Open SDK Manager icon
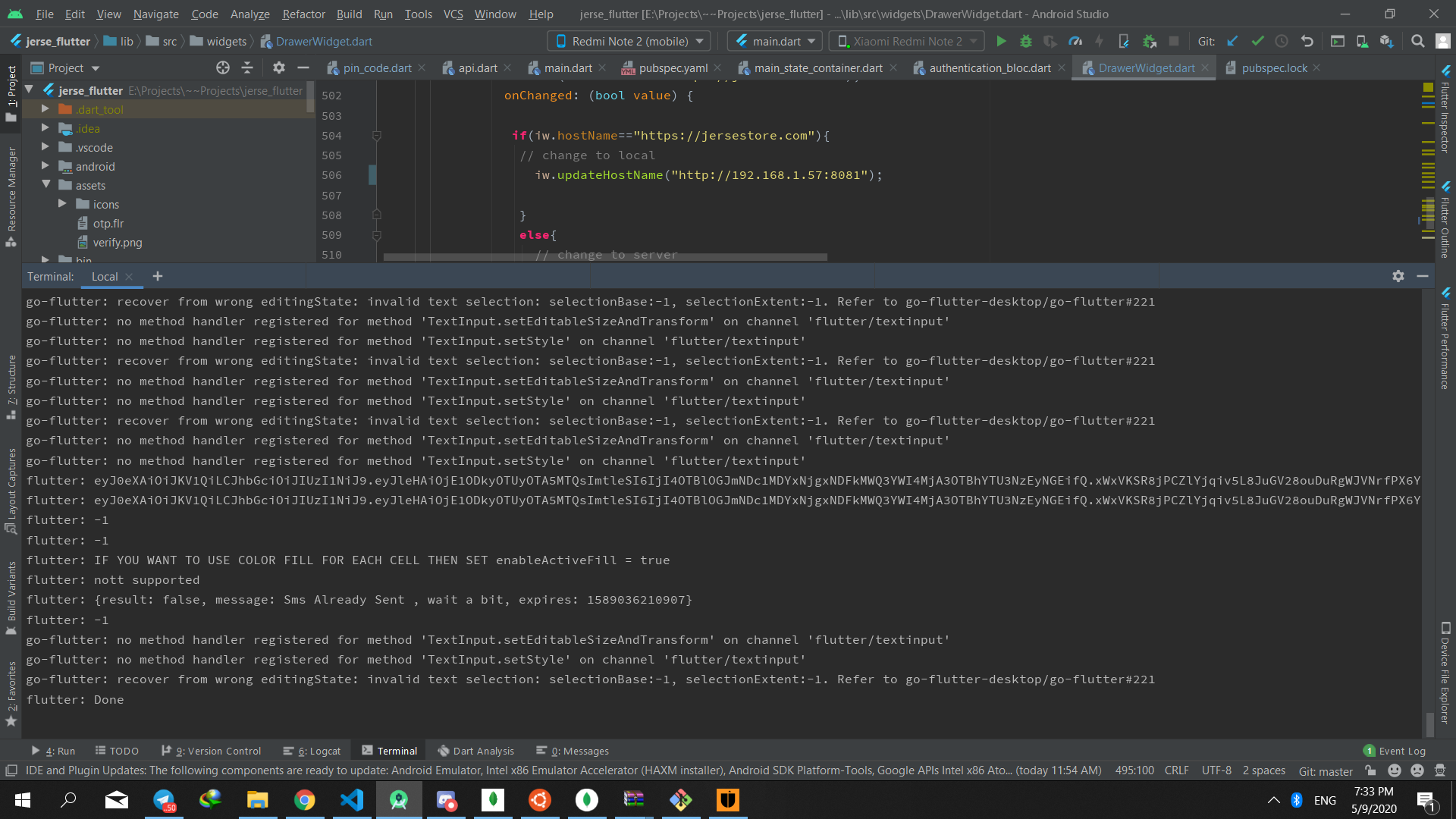The image size is (1456, 819). (x=1386, y=42)
